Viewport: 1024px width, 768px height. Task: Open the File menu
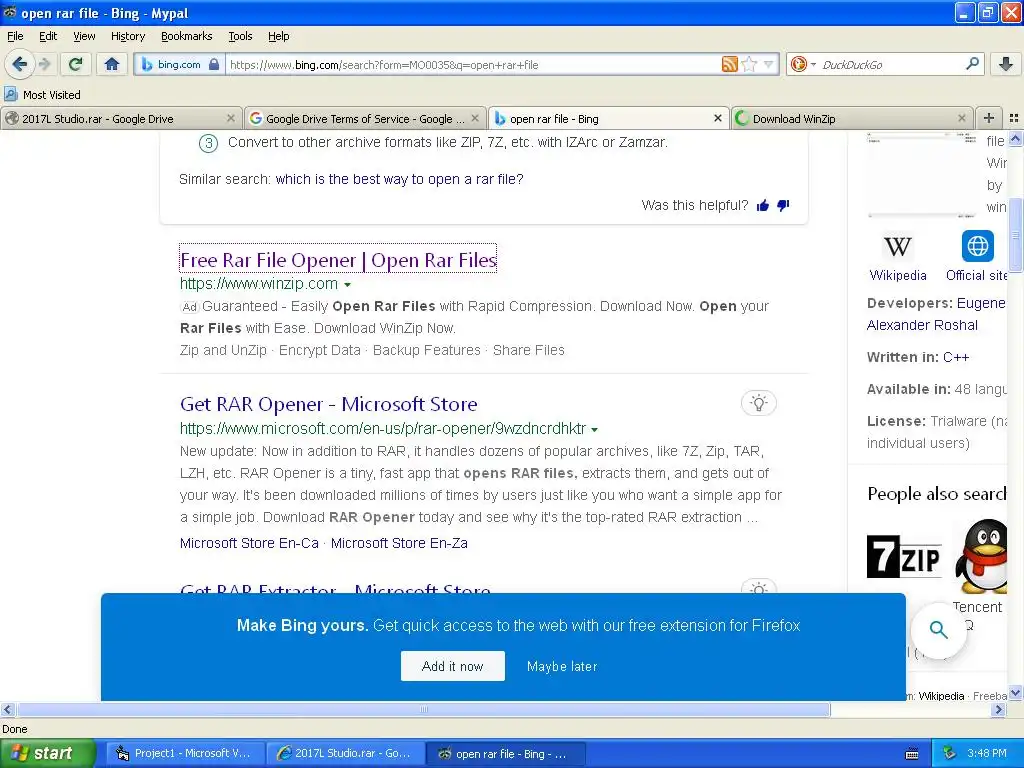pyautogui.click(x=15, y=36)
